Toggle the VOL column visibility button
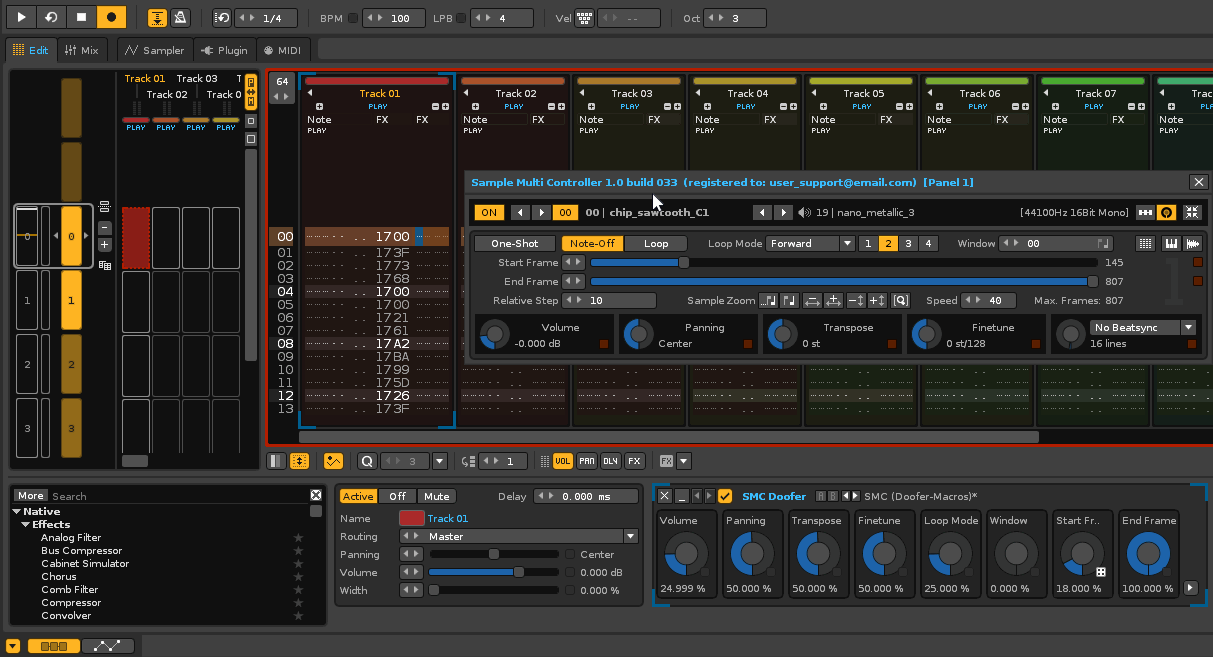1213x657 pixels. (x=563, y=461)
